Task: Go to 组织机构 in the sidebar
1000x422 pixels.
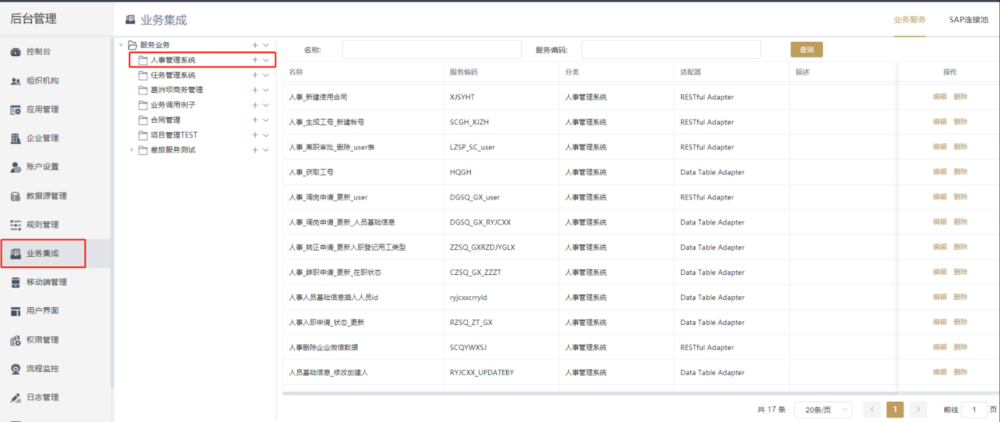Action: point(42,80)
